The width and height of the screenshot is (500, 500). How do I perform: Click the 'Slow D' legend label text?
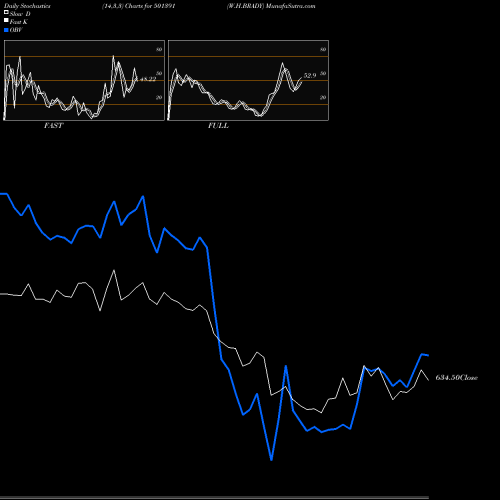20,14
